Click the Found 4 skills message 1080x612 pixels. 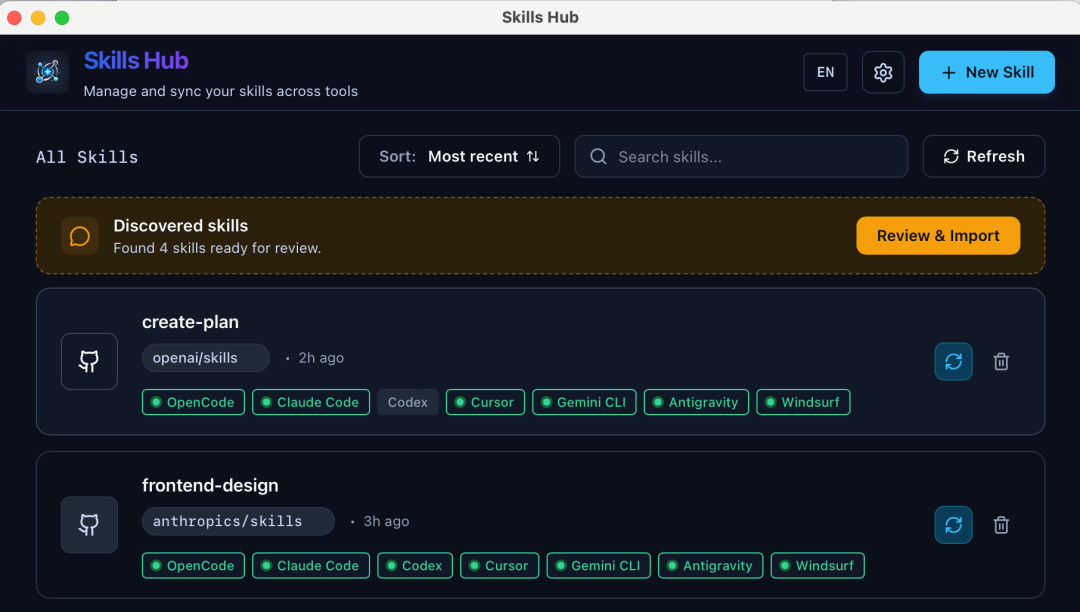217,248
